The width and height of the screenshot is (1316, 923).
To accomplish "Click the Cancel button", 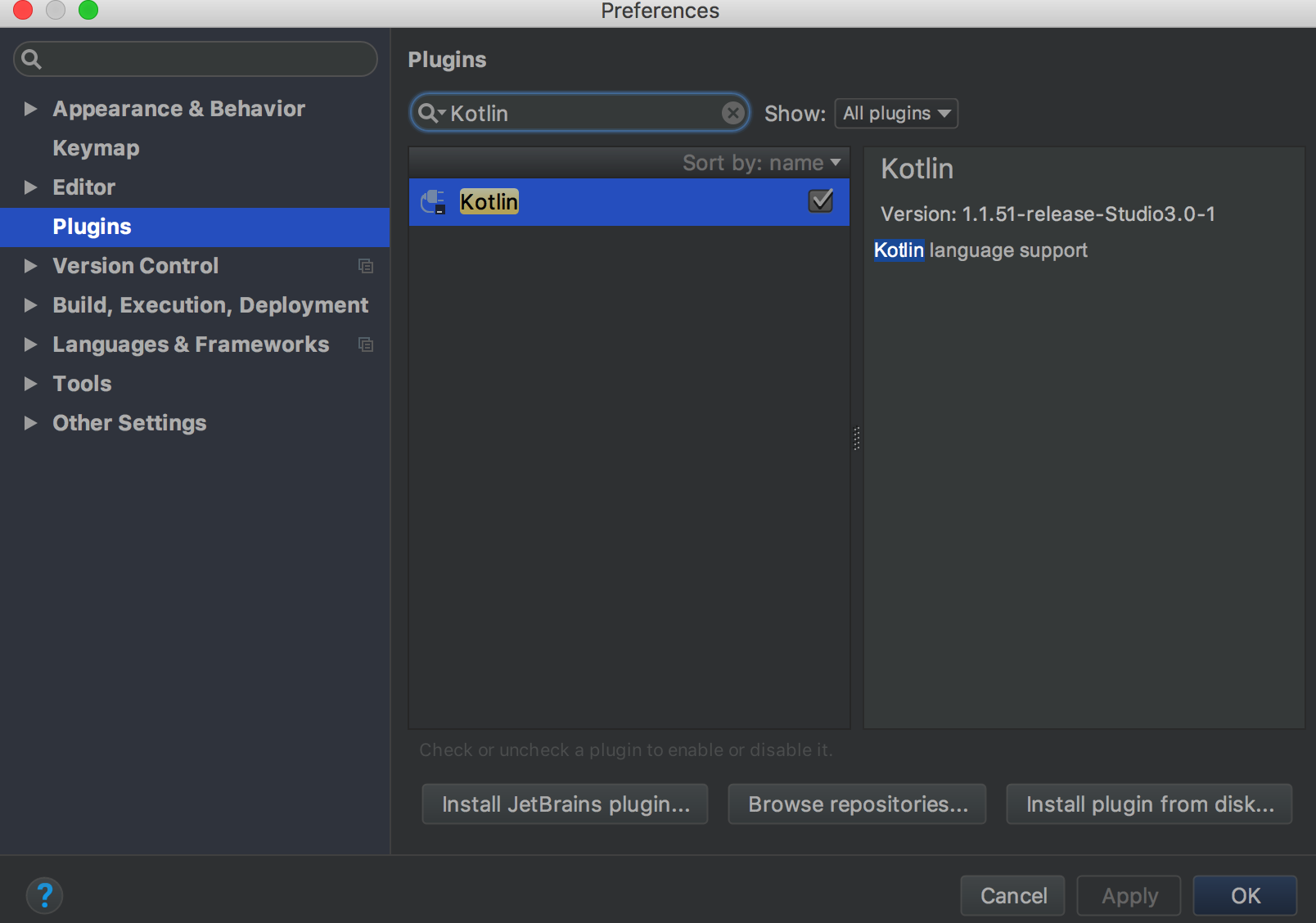I will (x=1012, y=895).
